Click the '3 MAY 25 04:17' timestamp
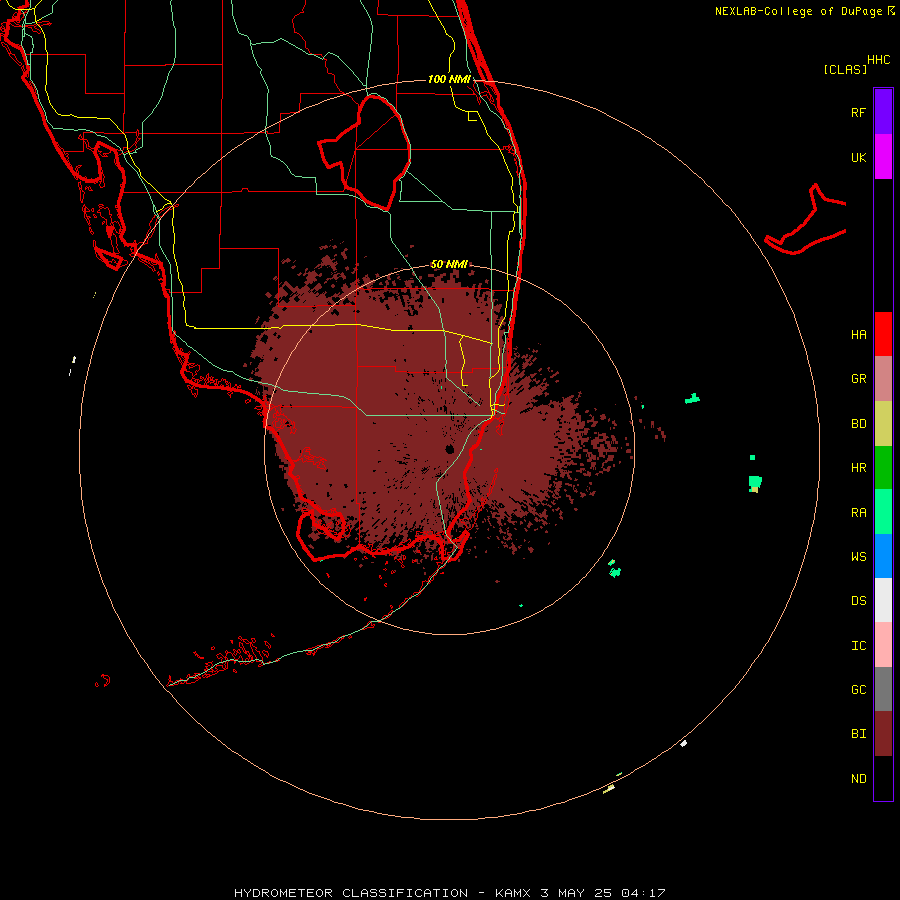This screenshot has height=900, width=900. click(x=603, y=893)
